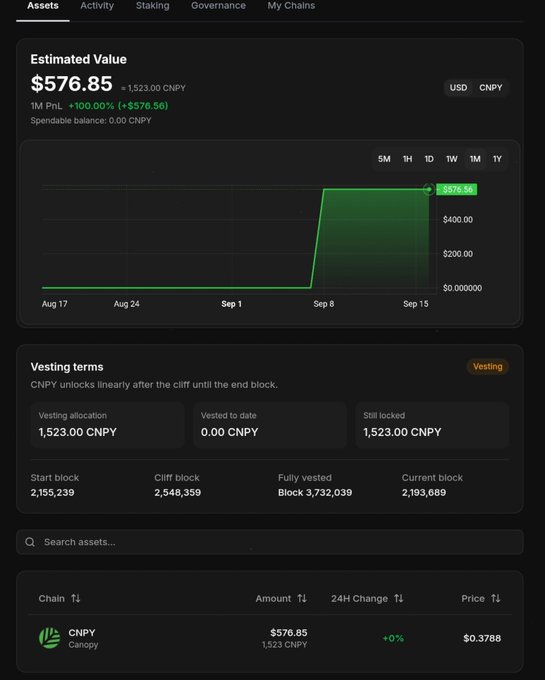Click the Vesting allocation 1,523.00 CNPY card
The image size is (545, 680).
108,425
